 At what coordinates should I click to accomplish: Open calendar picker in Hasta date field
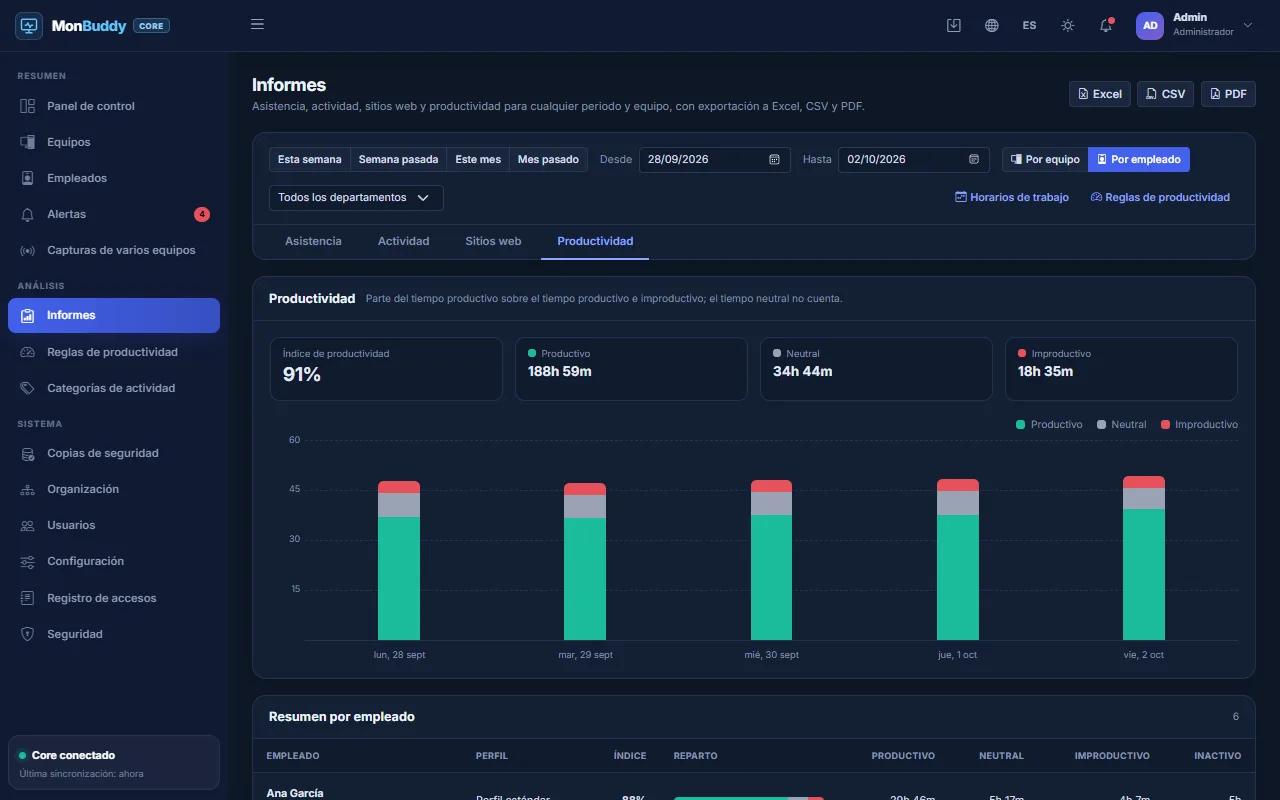(974, 160)
